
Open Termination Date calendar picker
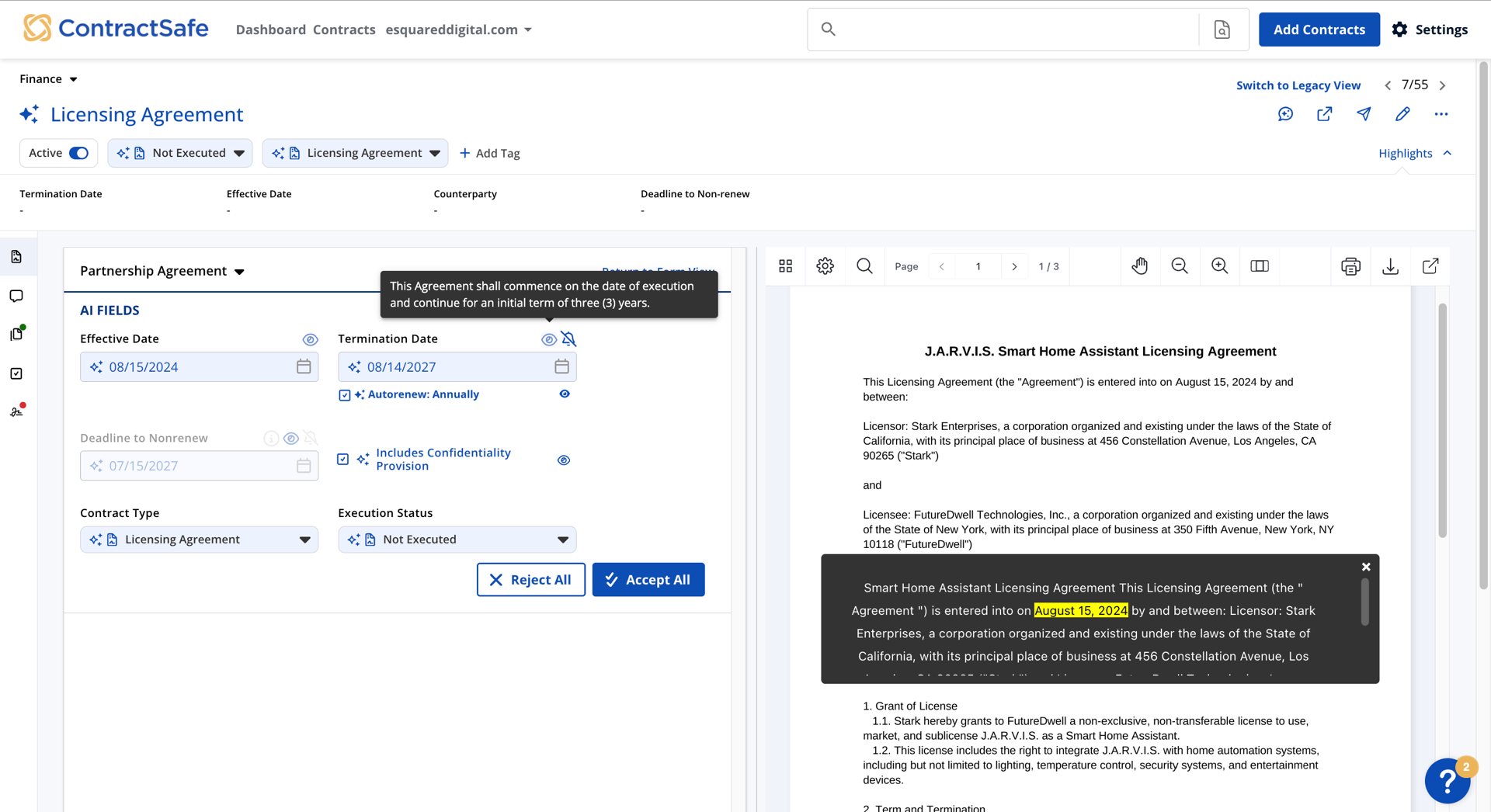click(561, 366)
